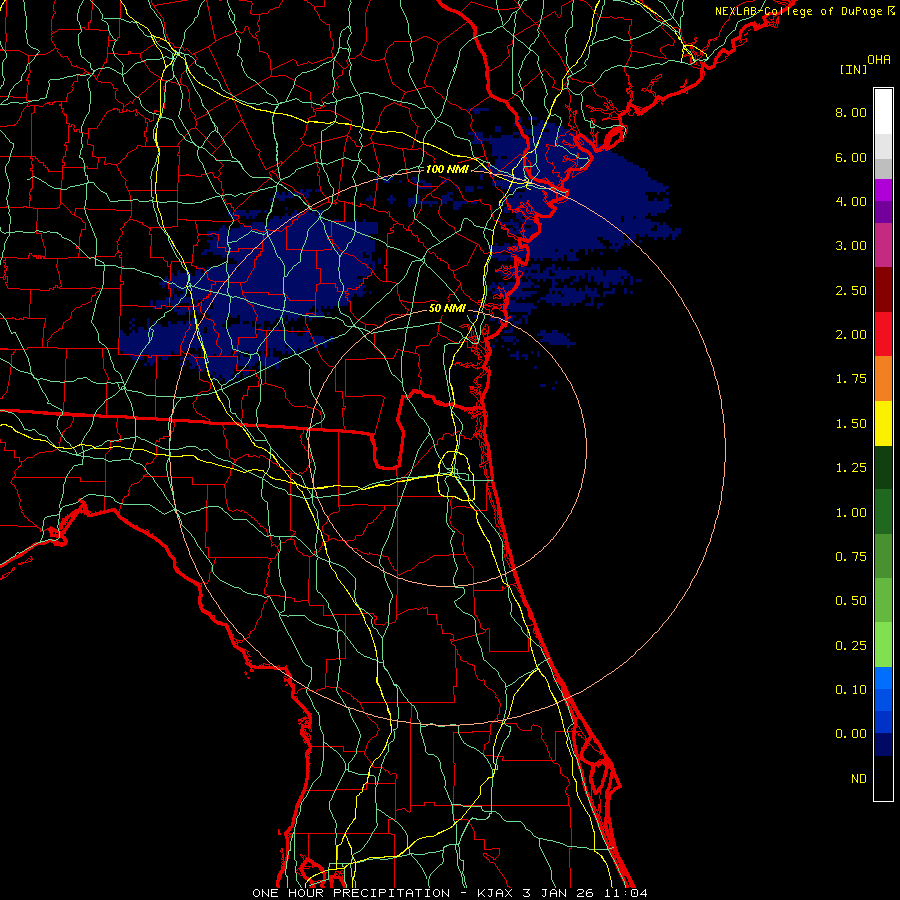Click the 6.00 legend value
The height and width of the screenshot is (900, 900).
(x=851, y=157)
